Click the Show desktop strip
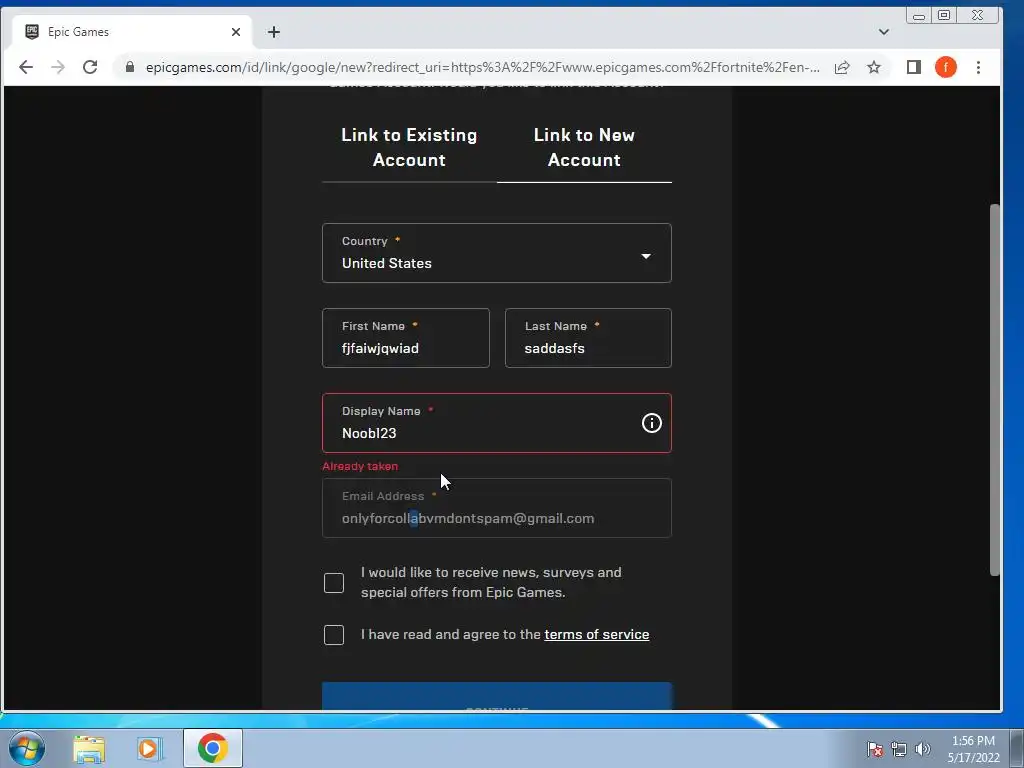1024x768 pixels. point(1017,748)
